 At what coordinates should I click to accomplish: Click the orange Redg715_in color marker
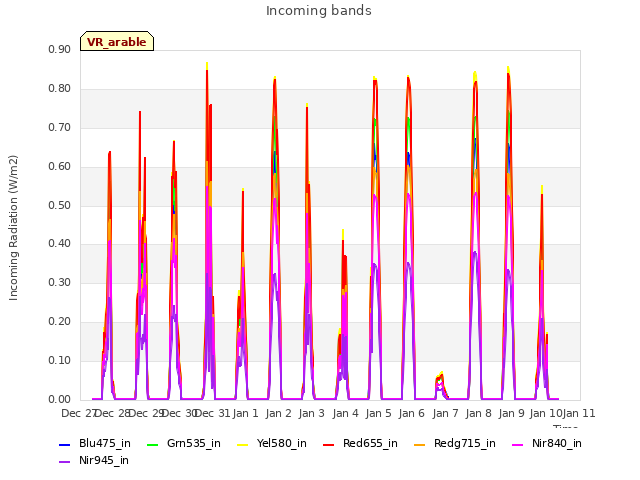[420, 444]
